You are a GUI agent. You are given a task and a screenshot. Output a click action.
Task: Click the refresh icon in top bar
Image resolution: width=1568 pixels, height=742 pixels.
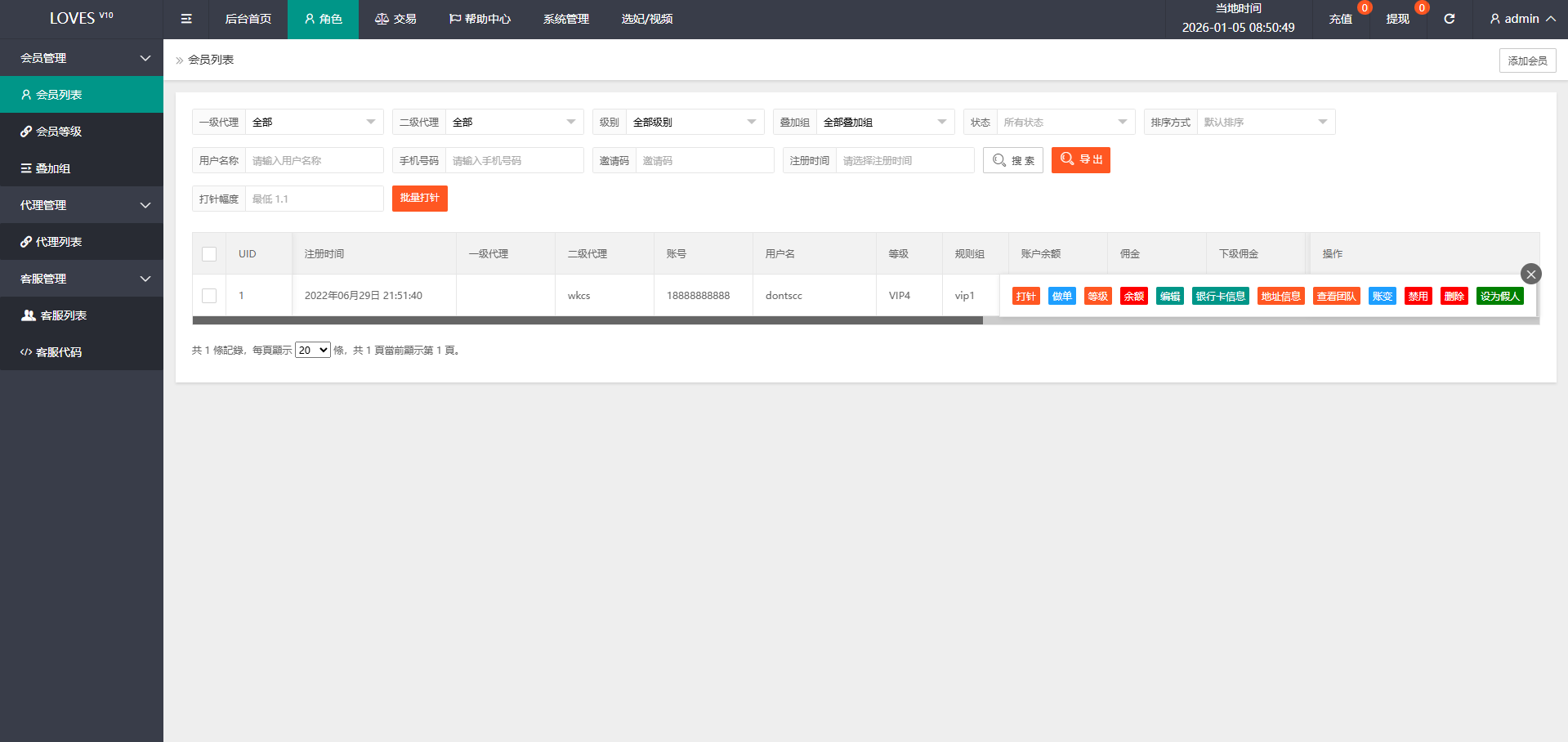point(1449,19)
